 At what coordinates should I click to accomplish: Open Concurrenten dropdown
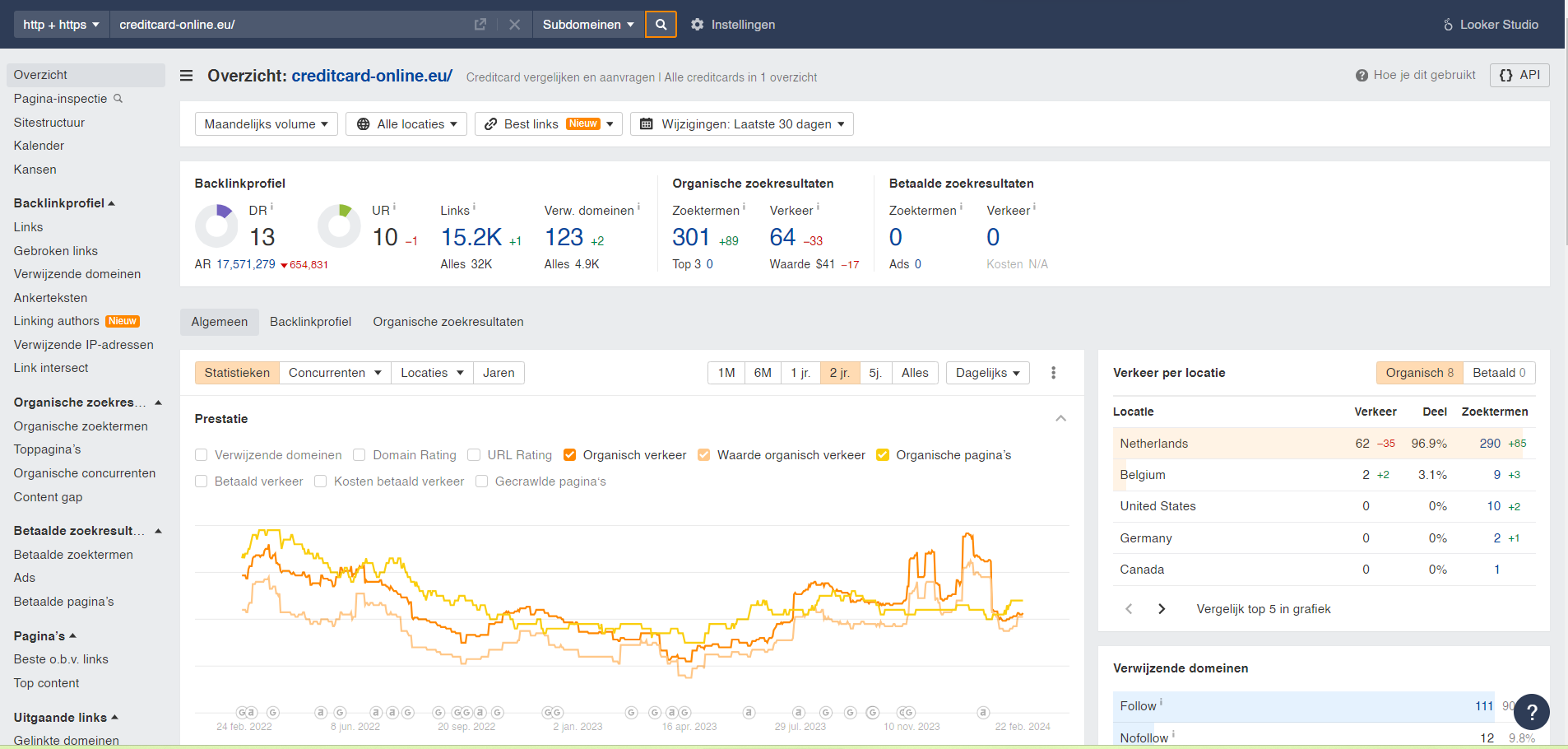tap(335, 373)
